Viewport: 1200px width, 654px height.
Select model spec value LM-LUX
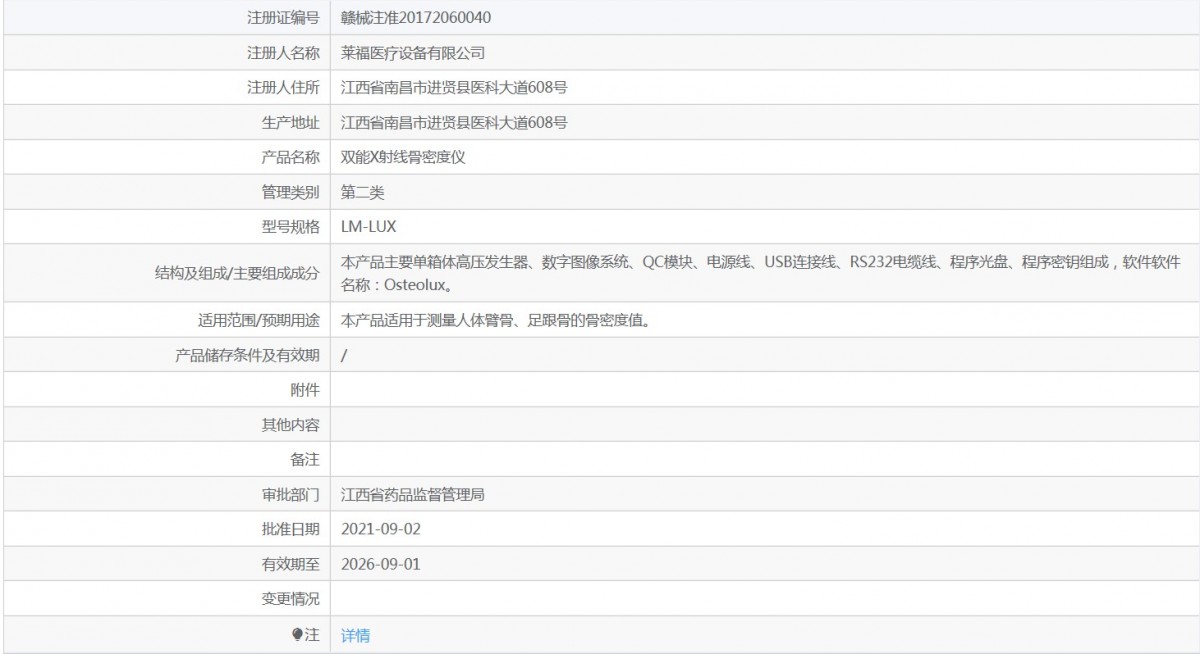(x=369, y=227)
